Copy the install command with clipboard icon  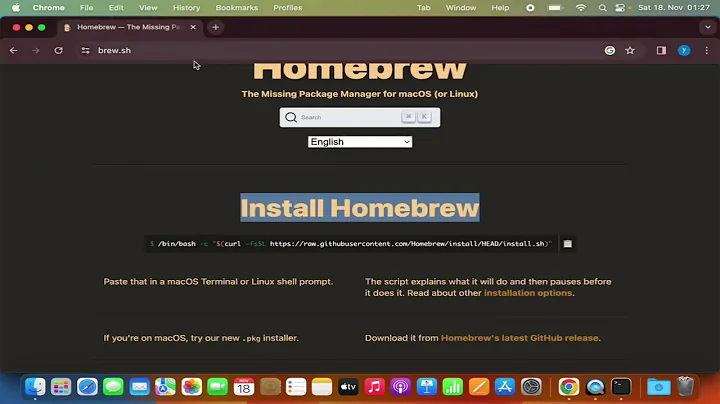click(568, 244)
